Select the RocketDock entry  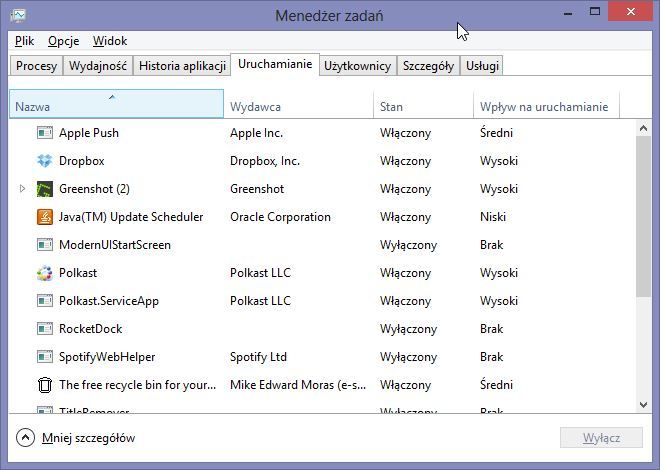pyautogui.click(x=90, y=329)
